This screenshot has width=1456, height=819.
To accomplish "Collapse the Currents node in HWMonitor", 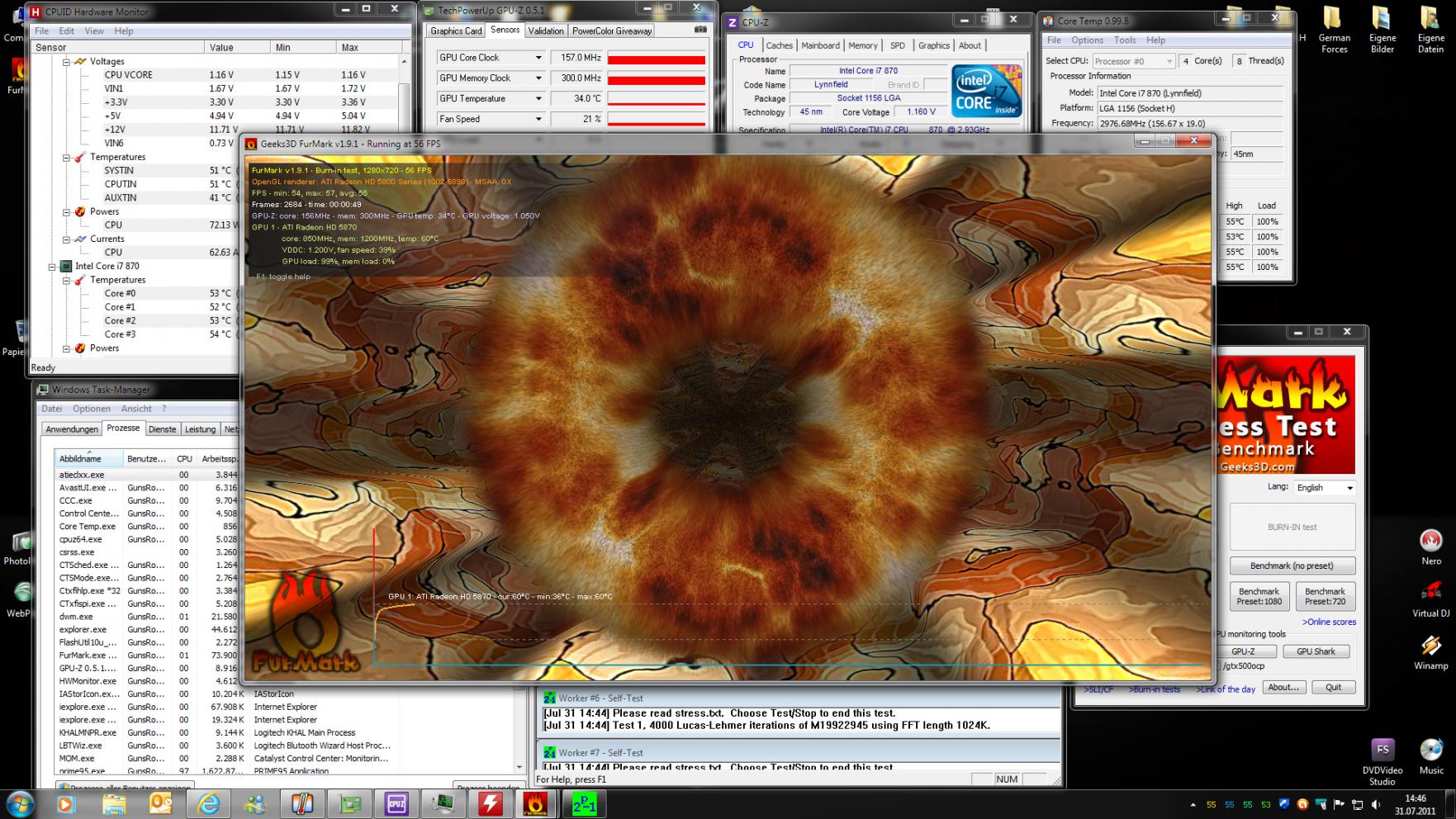I will 68,239.
